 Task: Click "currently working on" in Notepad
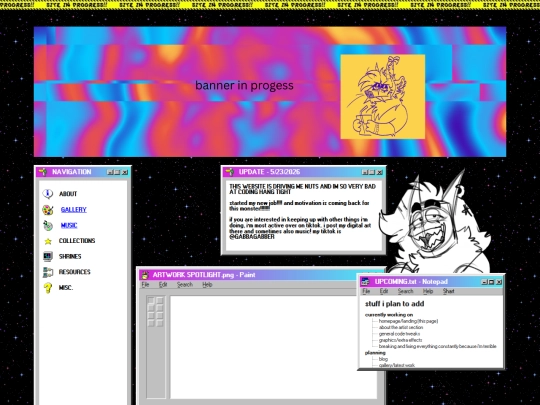[389, 315]
